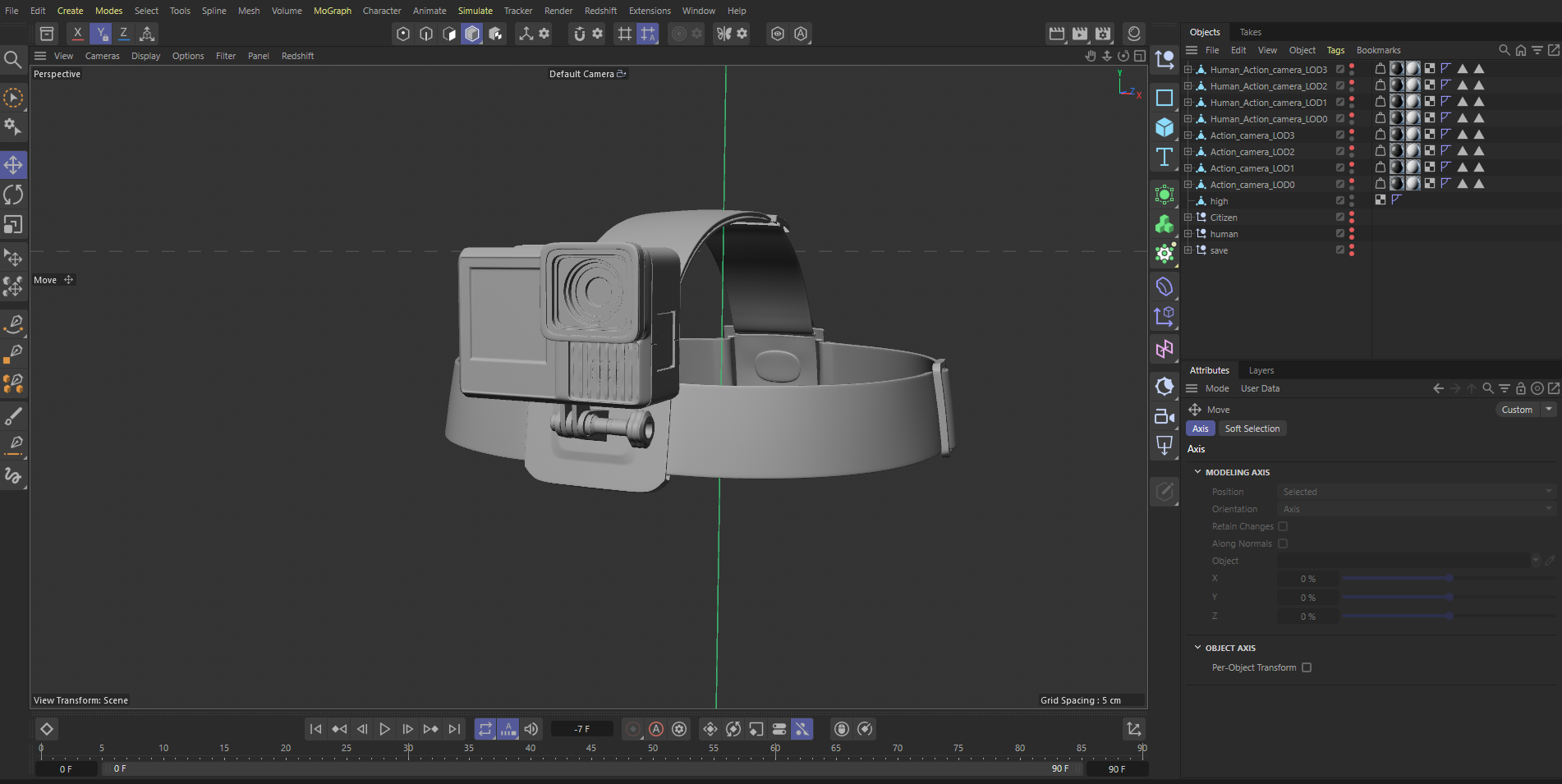1562x784 pixels.
Task: Click the Soft Selection button
Action: [1252, 429]
